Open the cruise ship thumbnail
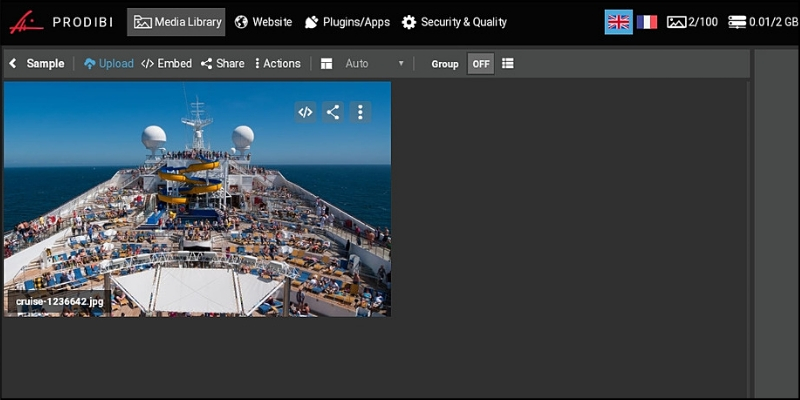Viewport: 800px width, 400px height. coord(197,199)
